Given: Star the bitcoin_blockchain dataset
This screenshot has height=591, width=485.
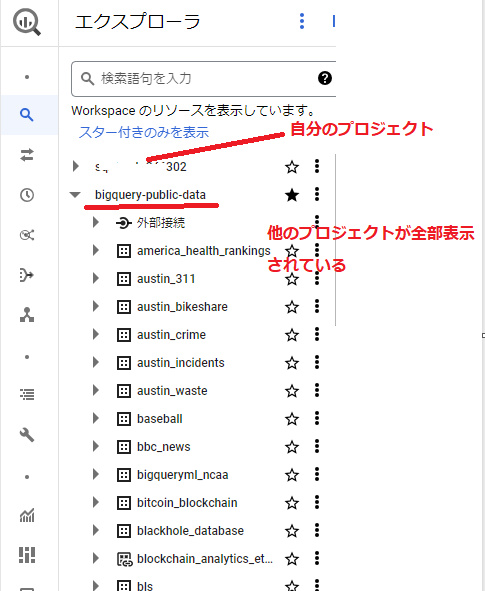Looking at the screenshot, I should click(292, 503).
